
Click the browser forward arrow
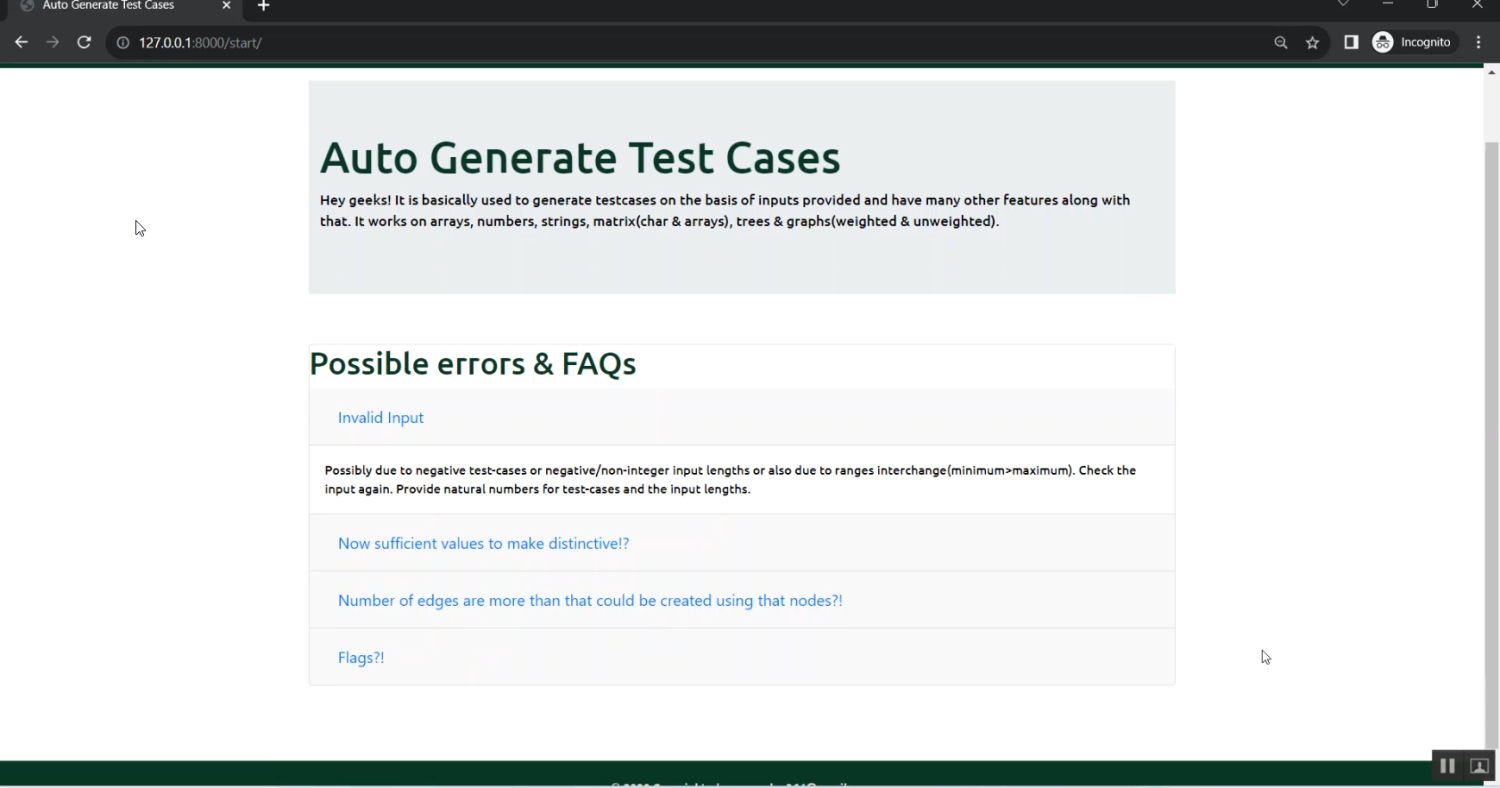point(52,42)
